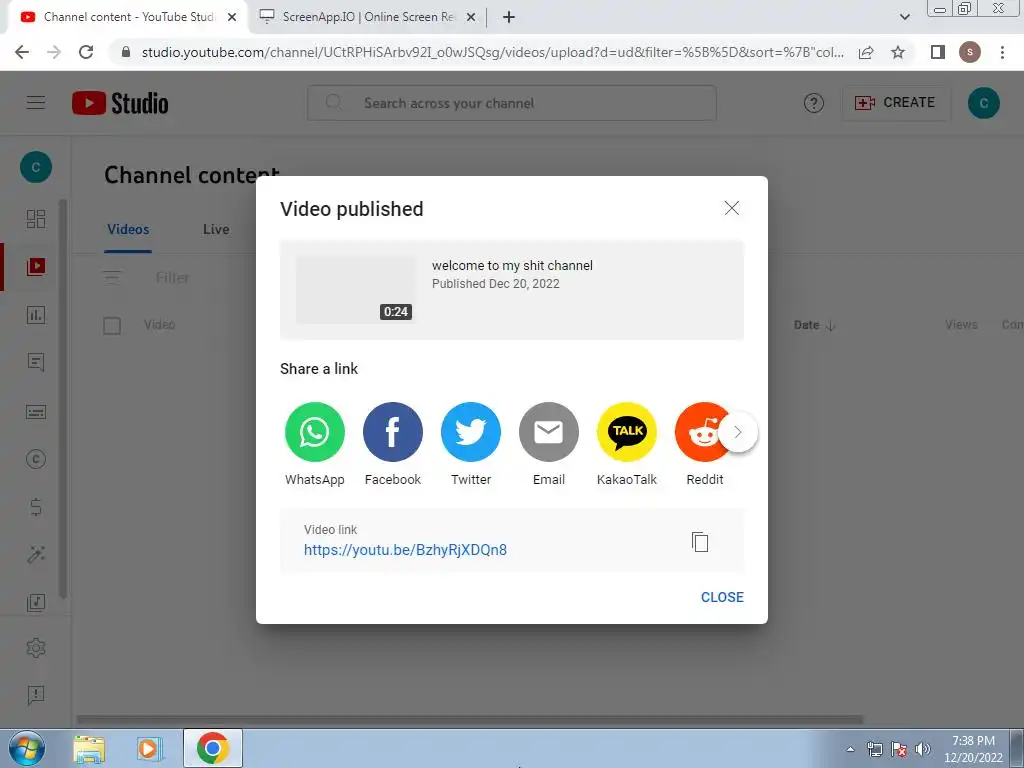The height and width of the screenshot is (768, 1024).
Task: Dismiss Video published dialog with X
Action: click(x=731, y=208)
